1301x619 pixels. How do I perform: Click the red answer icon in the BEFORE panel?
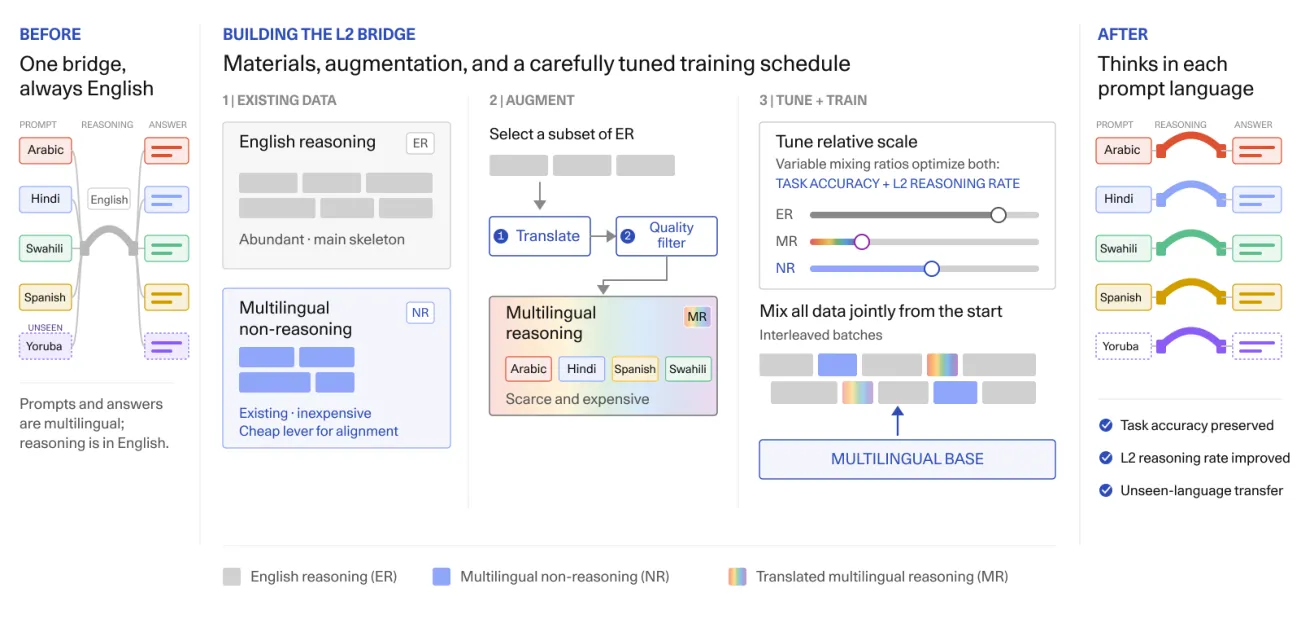(167, 150)
